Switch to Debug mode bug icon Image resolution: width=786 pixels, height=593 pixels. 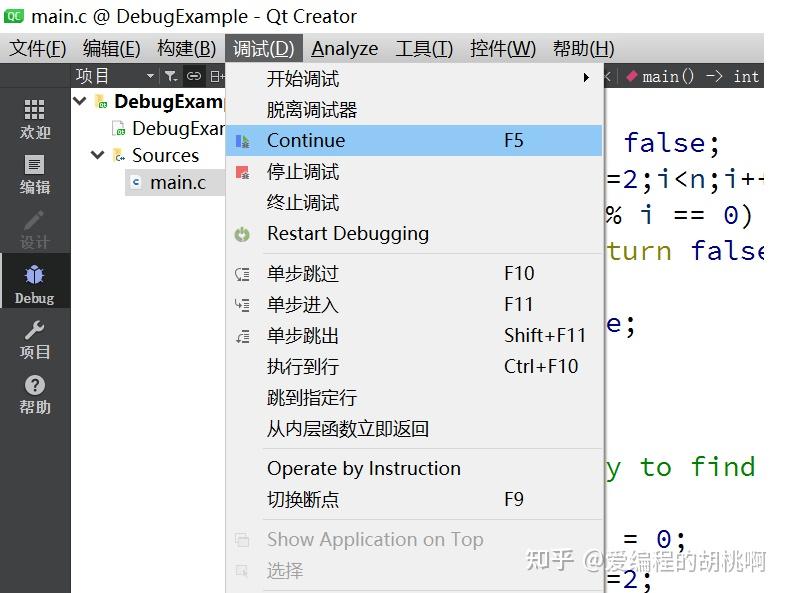pos(34,275)
